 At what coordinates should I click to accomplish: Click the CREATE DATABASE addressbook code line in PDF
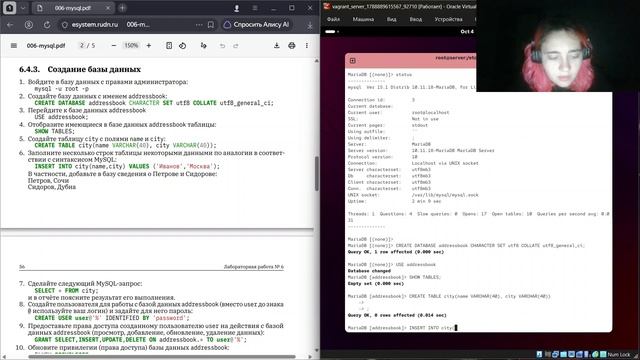(154, 103)
